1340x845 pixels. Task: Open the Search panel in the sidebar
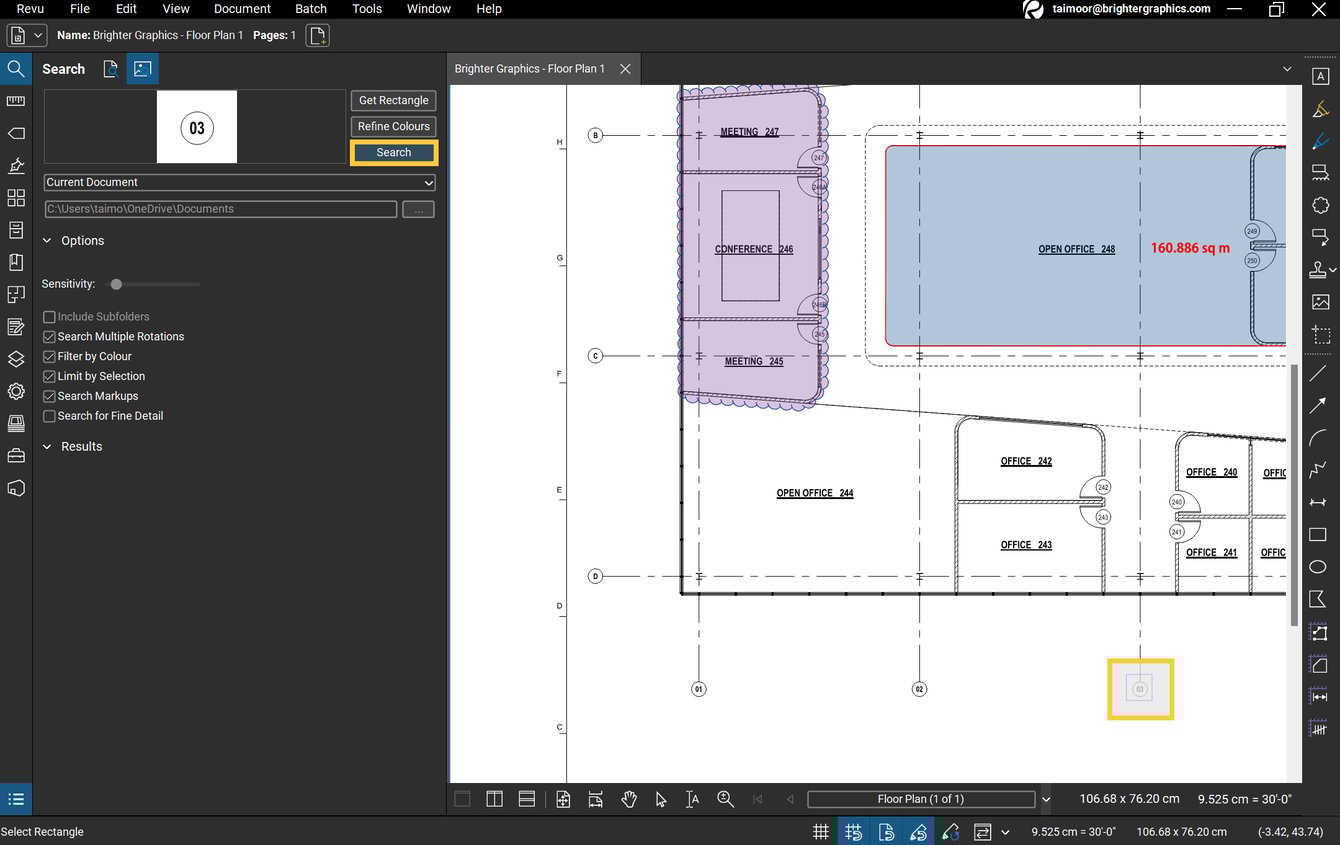(x=16, y=69)
